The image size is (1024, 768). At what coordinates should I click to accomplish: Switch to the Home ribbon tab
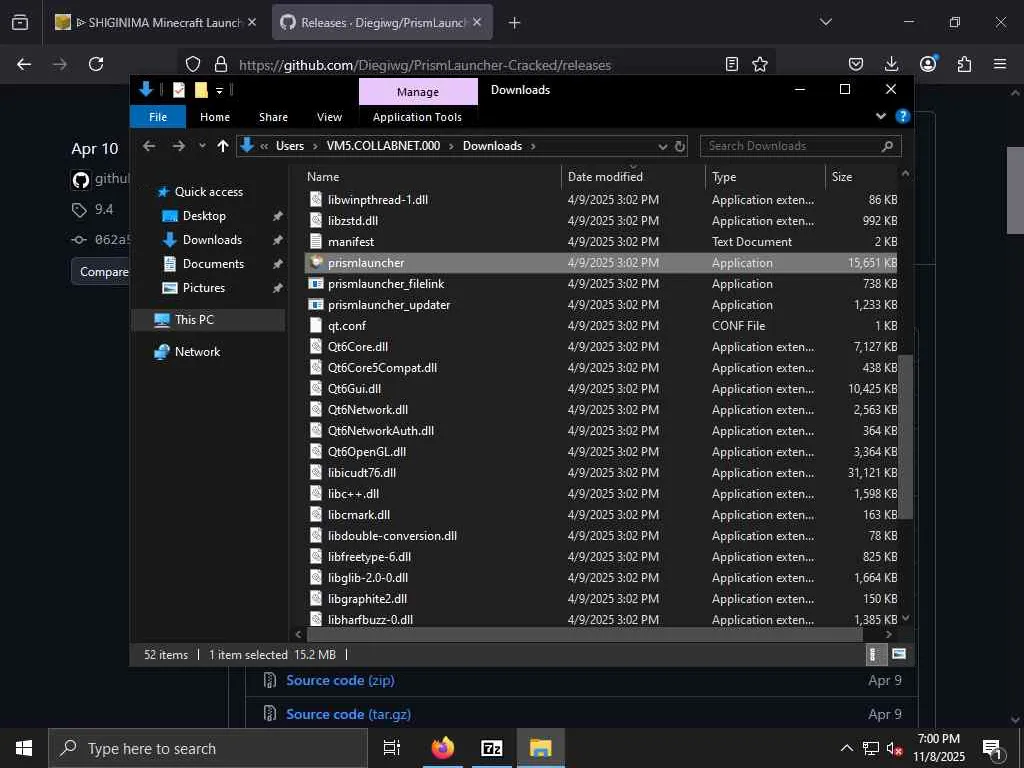(215, 117)
